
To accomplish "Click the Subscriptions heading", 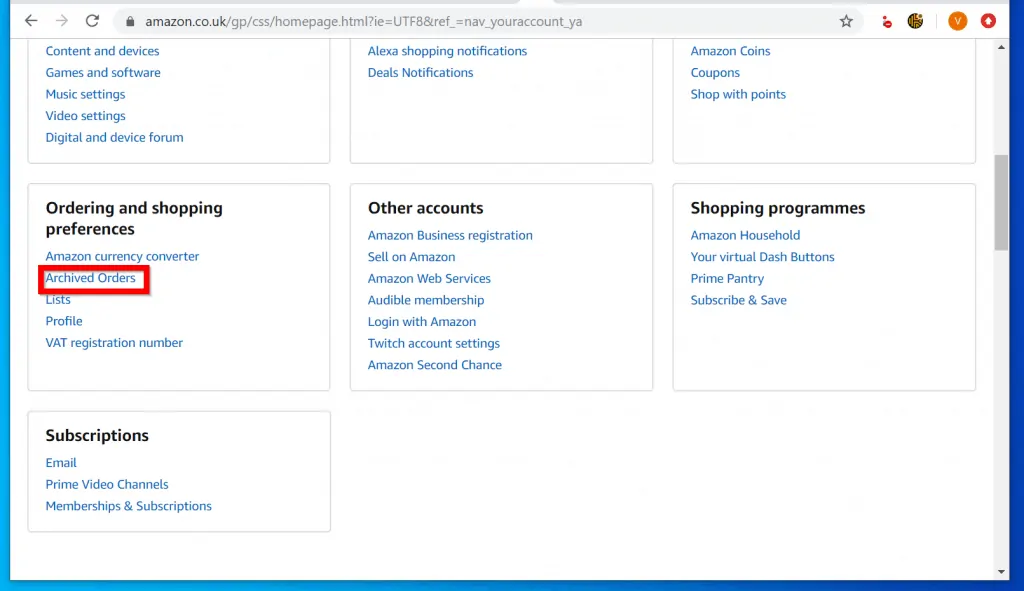I will (x=97, y=435).
